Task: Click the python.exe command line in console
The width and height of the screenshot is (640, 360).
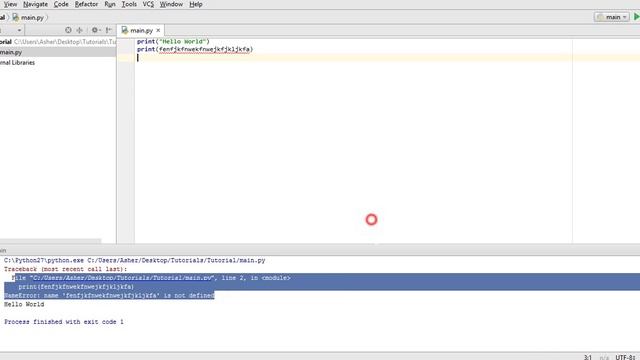Action: 135,260
